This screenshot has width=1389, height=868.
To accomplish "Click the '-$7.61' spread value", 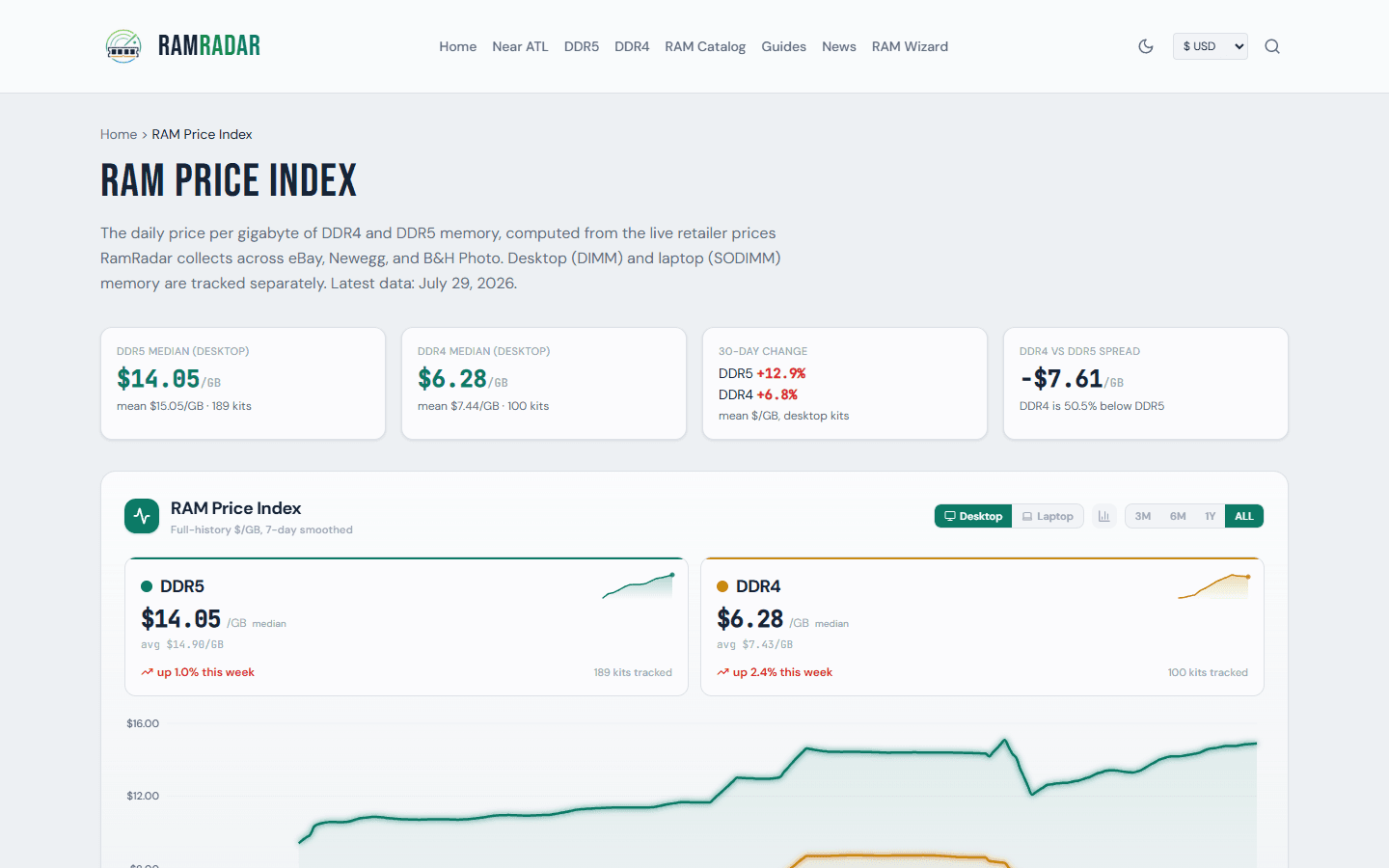I will (x=1061, y=378).
